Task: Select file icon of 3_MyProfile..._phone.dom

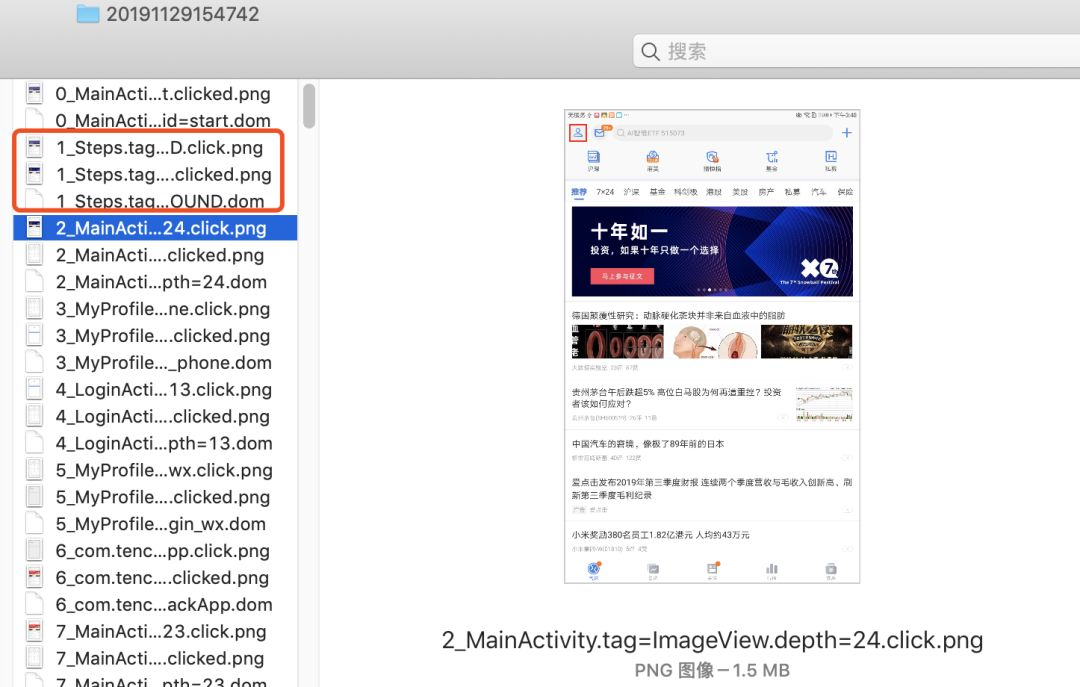Action: click(34, 362)
